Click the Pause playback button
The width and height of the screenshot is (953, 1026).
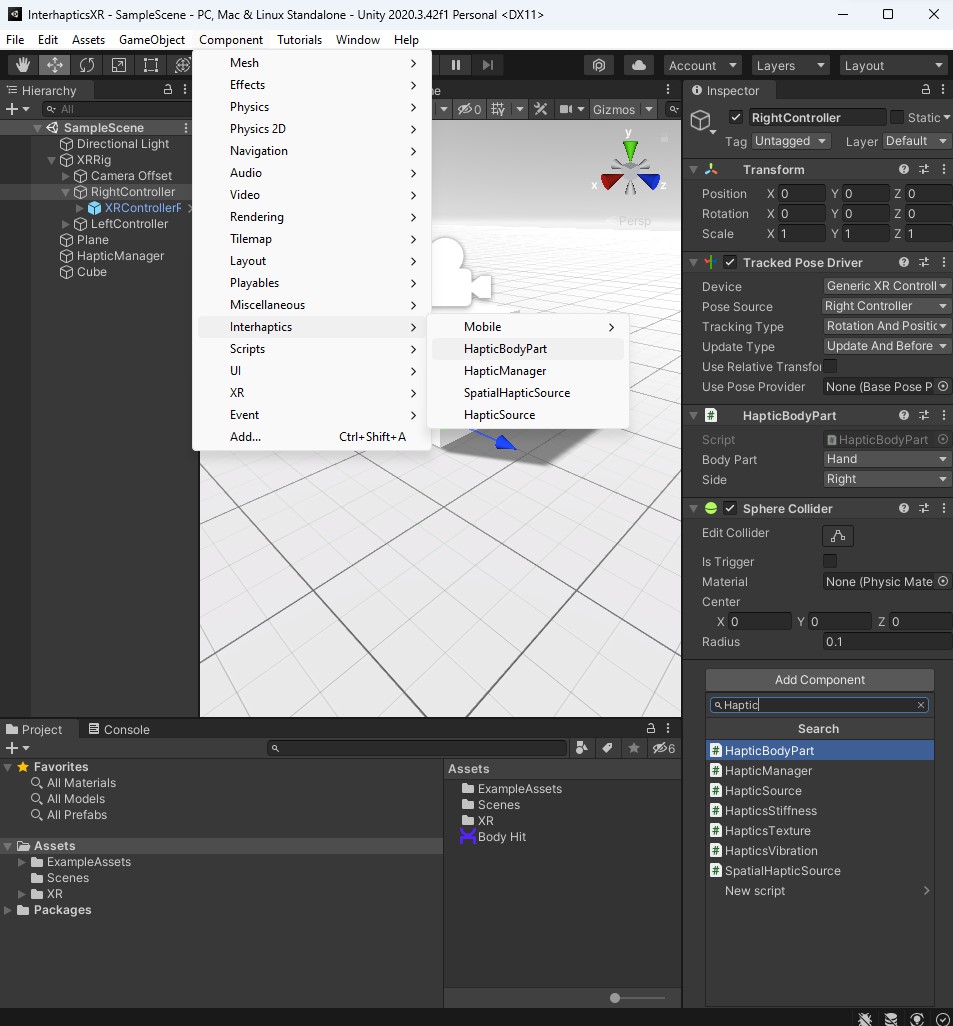click(456, 65)
